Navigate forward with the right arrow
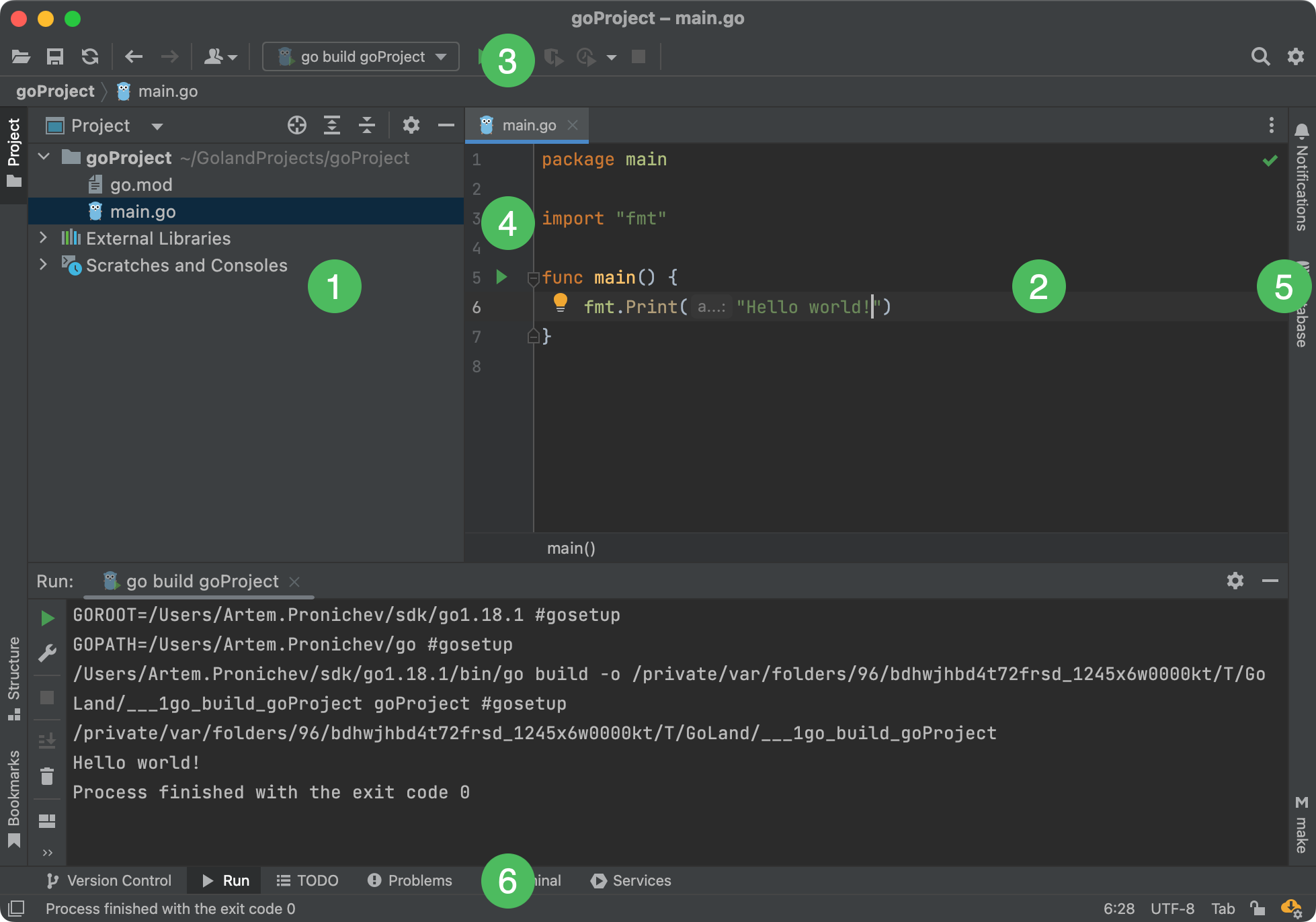The width and height of the screenshot is (1316, 922). [x=169, y=56]
